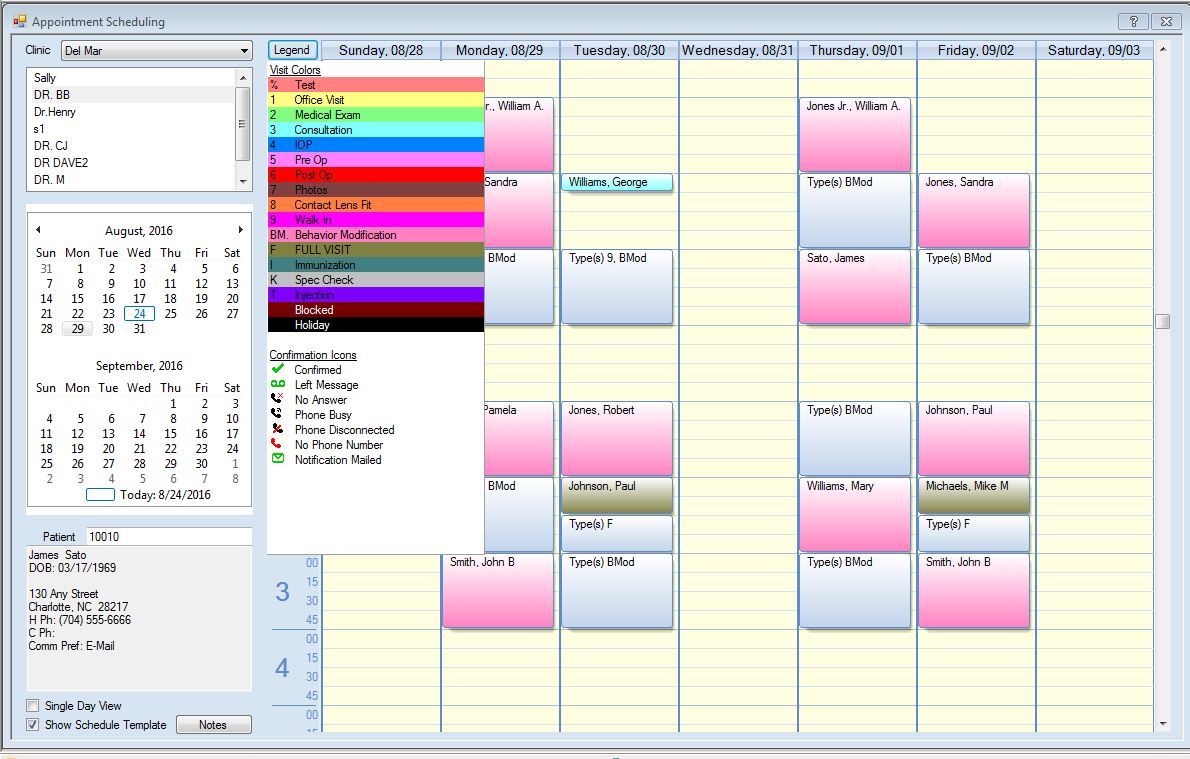The image size is (1190, 759).
Task: Click the Medical Exam green color row
Action: 376,115
